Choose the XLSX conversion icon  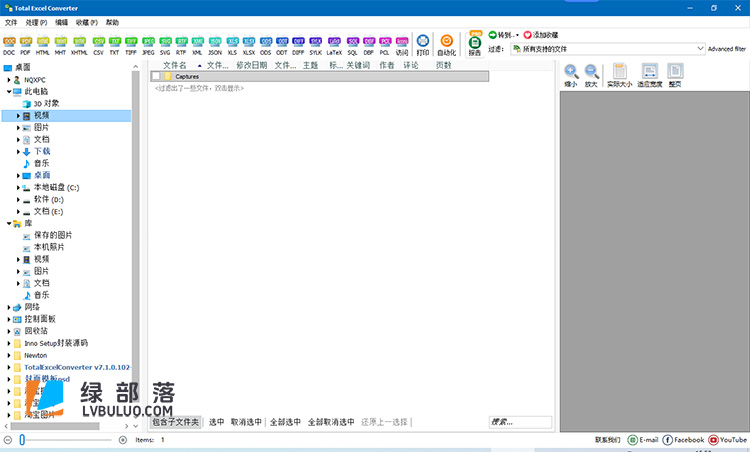[x=249, y=45]
